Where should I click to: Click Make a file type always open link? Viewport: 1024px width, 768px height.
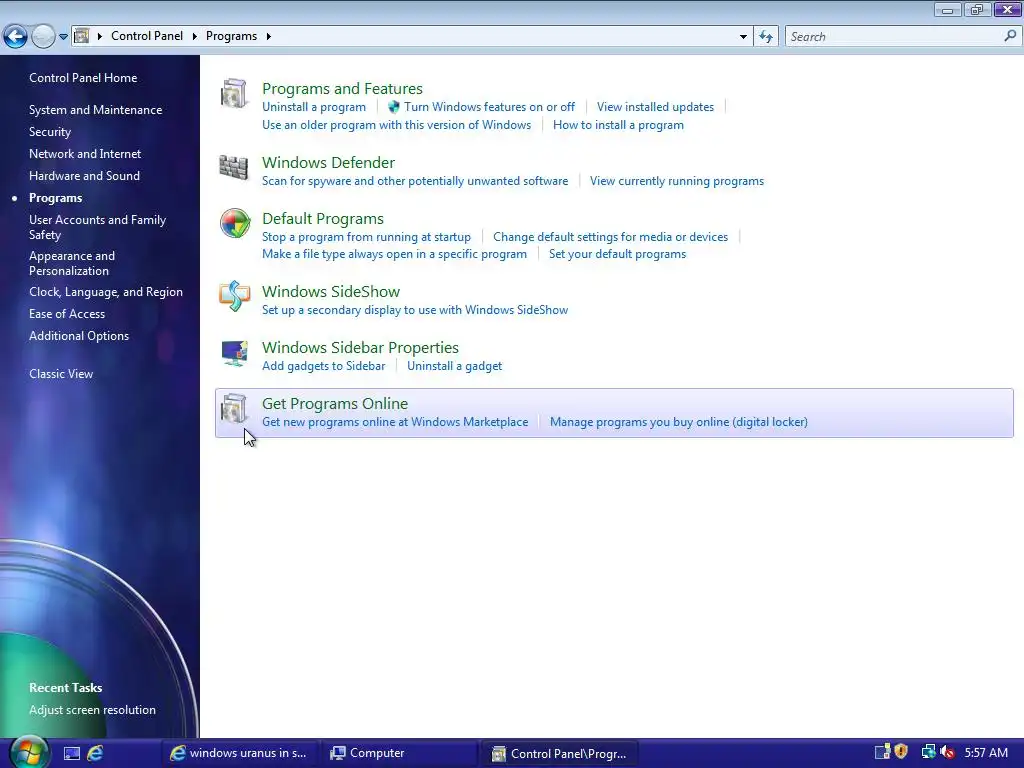coord(394,254)
